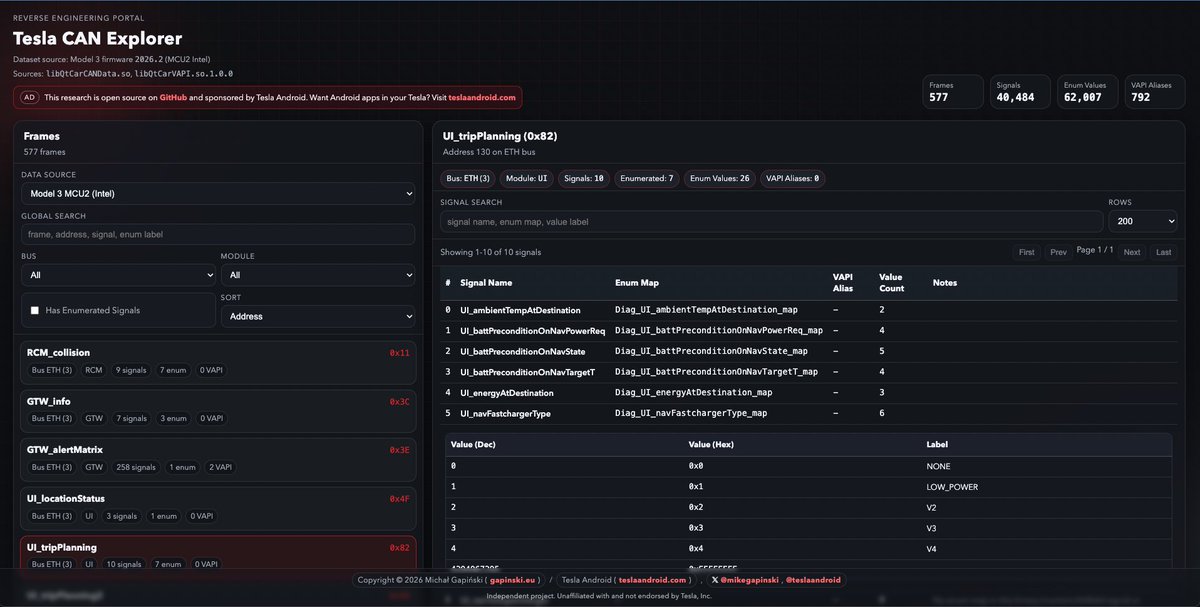Focus the Global Search input field
The height and width of the screenshot is (607, 1200).
pos(218,234)
